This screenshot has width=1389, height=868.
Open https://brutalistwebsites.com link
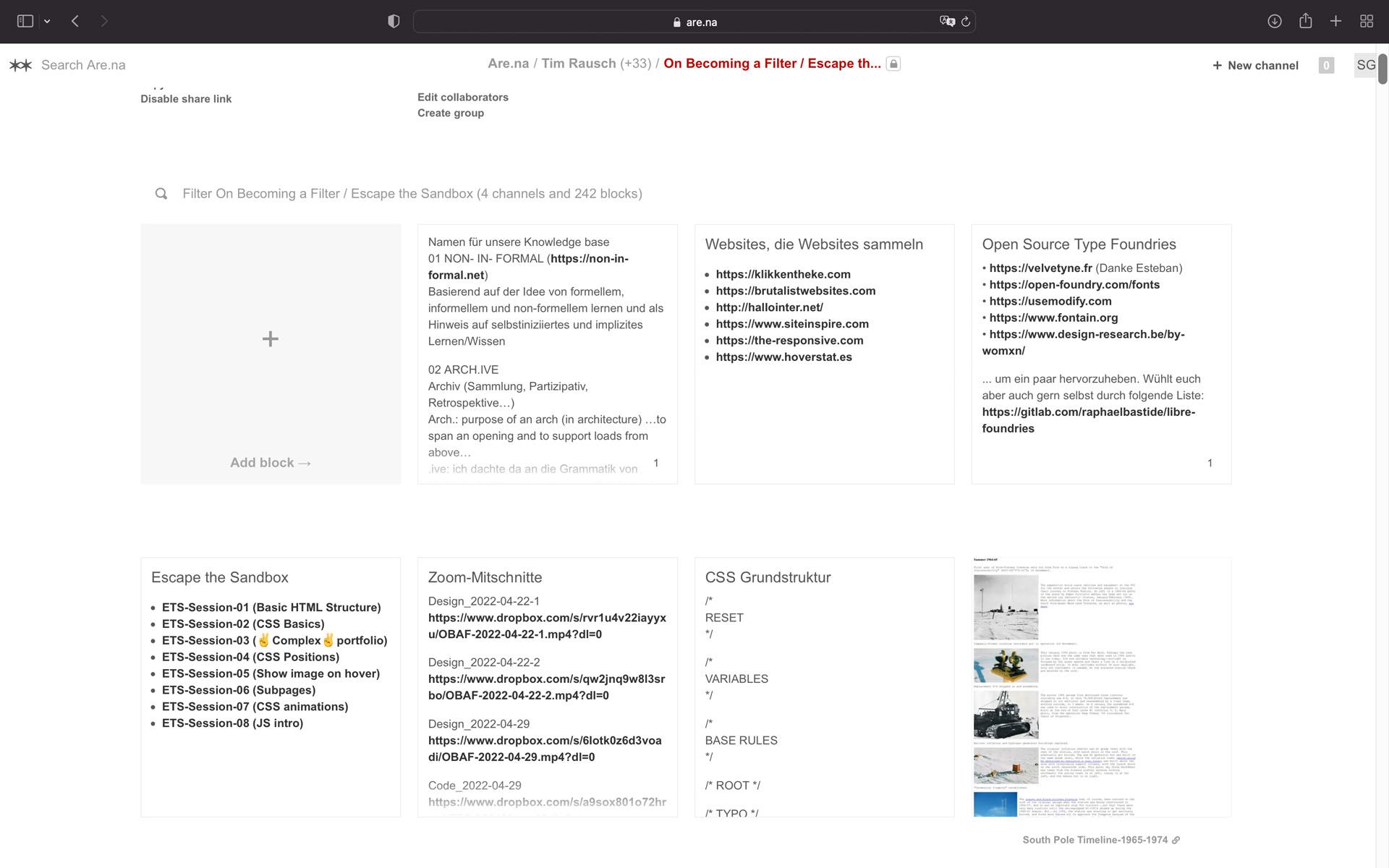pos(795,291)
